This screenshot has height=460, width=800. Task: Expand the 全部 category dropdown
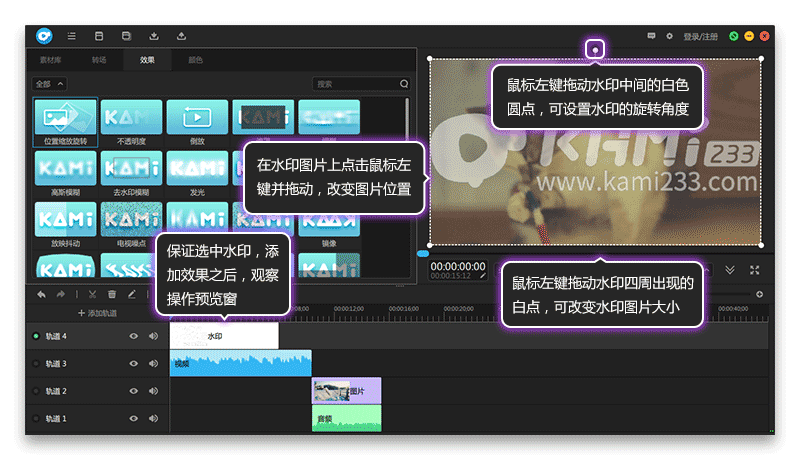point(49,84)
